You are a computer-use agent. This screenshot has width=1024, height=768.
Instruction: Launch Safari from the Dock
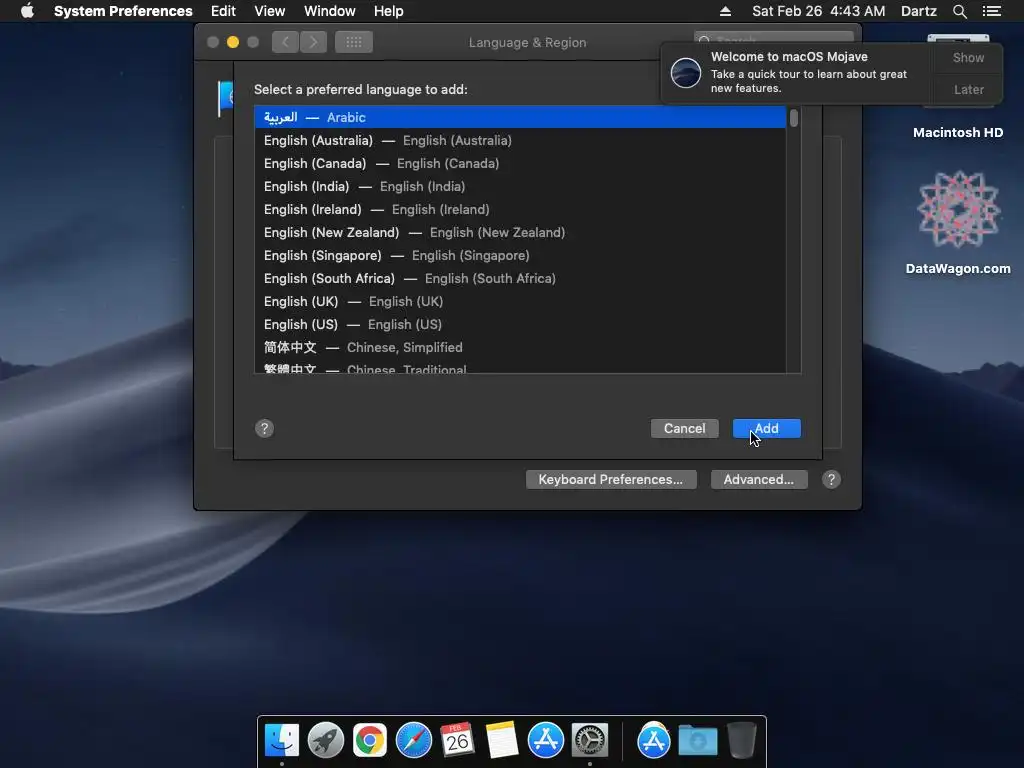point(414,741)
